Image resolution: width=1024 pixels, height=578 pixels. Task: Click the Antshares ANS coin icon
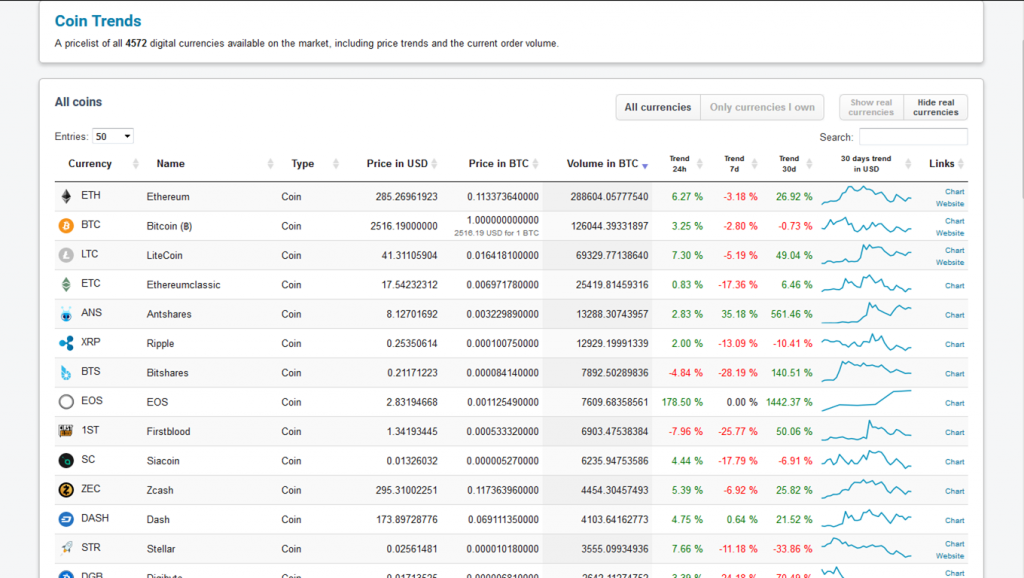pyautogui.click(x=66, y=313)
